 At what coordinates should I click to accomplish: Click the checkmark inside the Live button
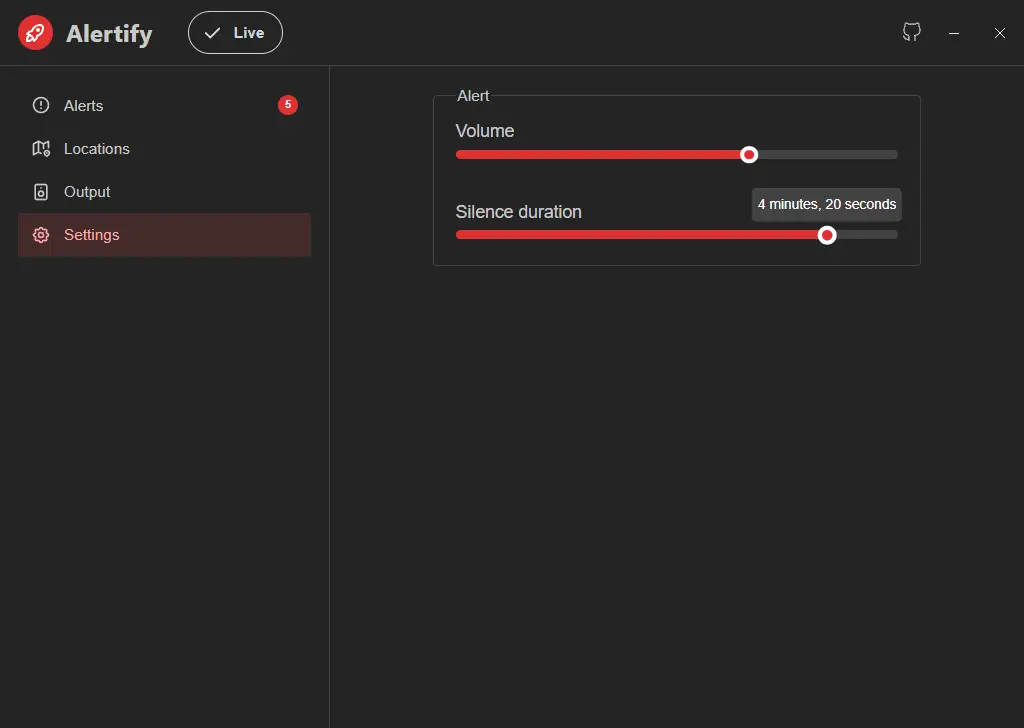pos(213,32)
